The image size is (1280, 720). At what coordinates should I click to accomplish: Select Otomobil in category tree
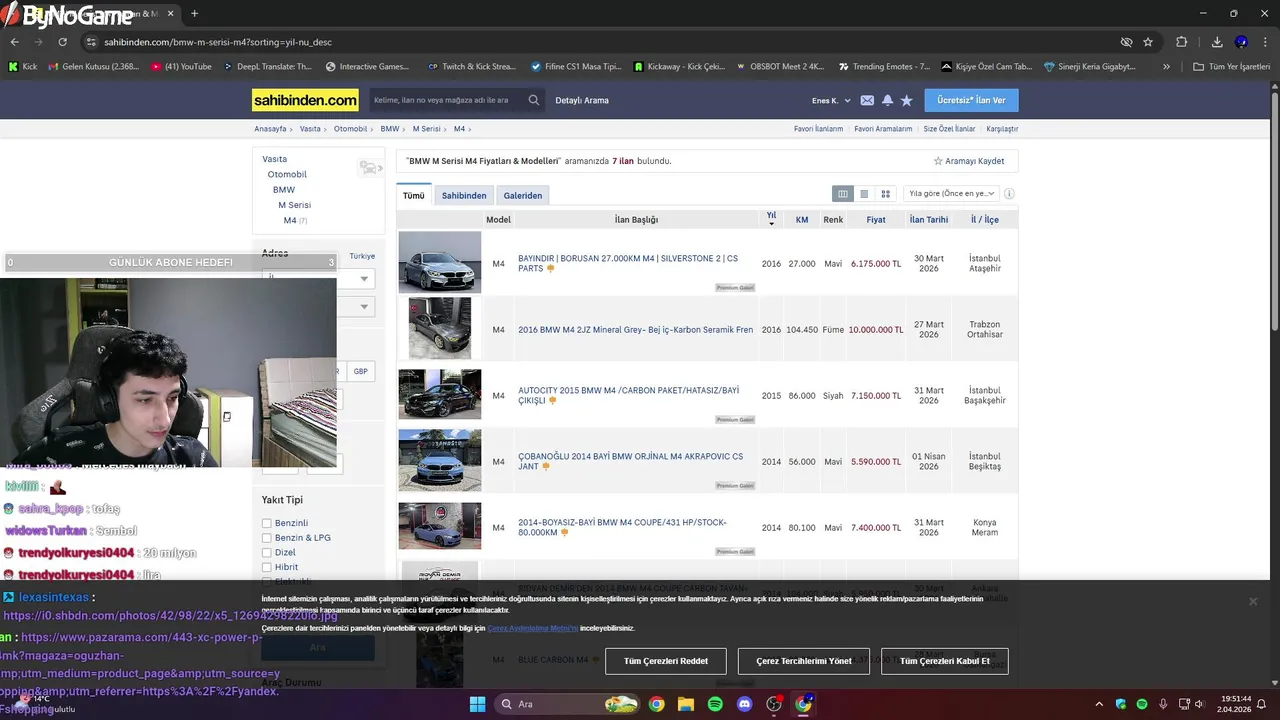click(x=287, y=174)
